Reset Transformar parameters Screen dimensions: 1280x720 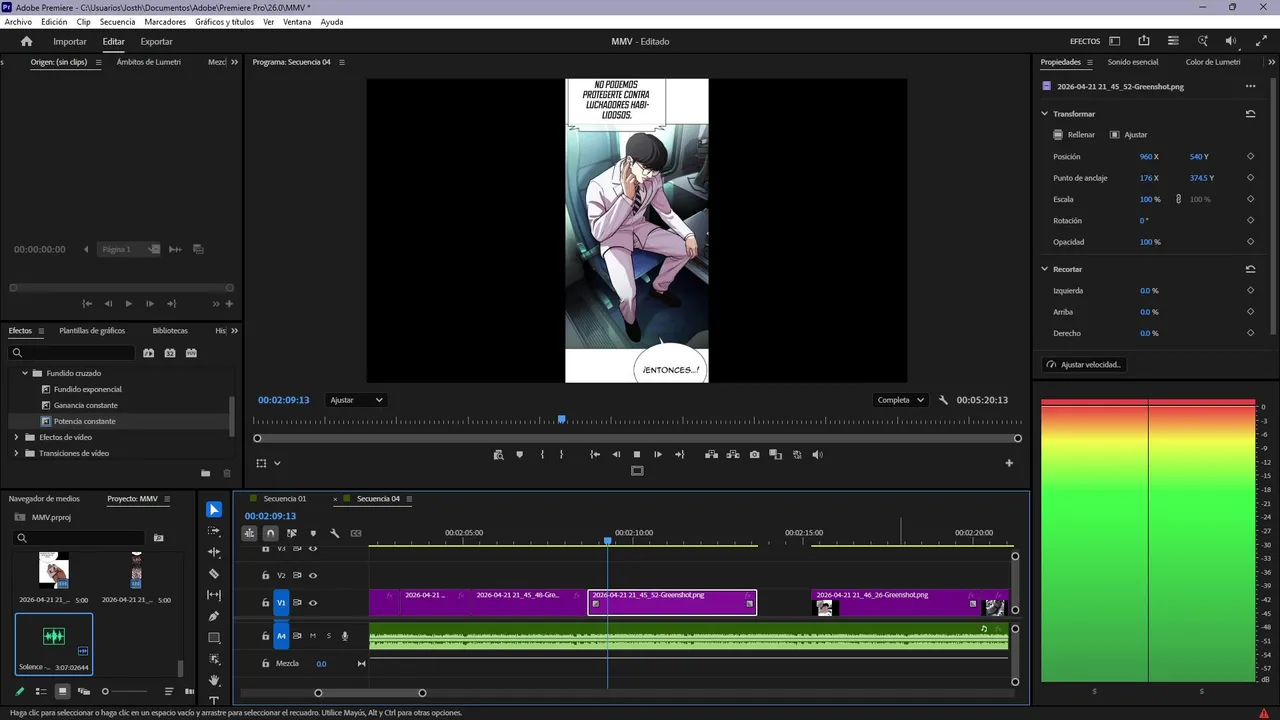1250,114
